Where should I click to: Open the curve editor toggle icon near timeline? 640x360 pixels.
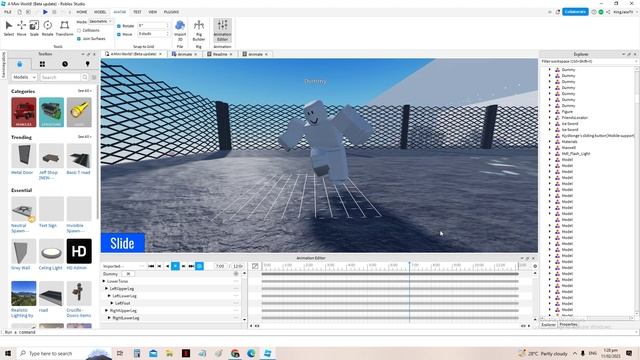[255, 266]
